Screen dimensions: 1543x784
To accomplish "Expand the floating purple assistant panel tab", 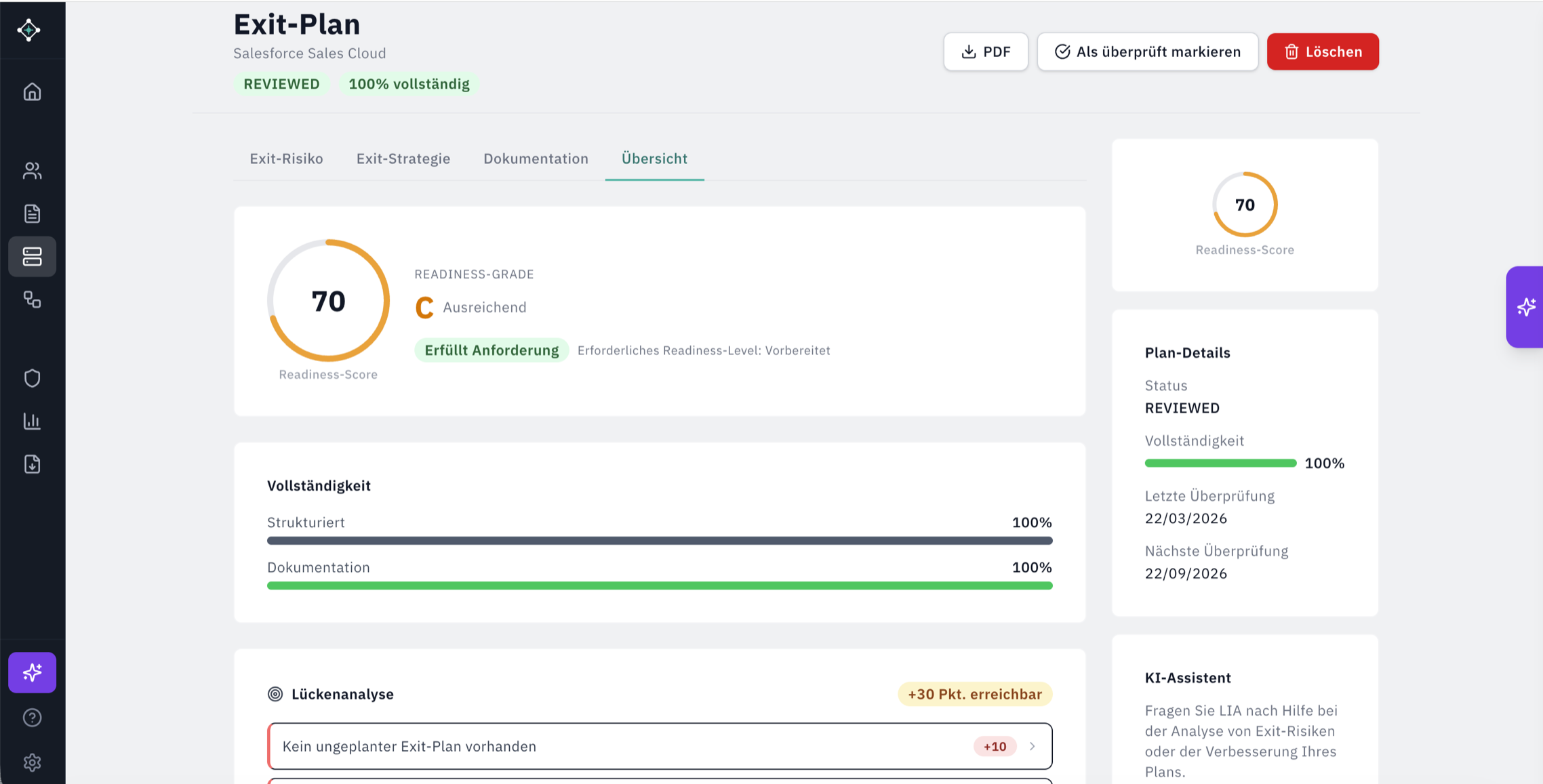I will 1525,307.
